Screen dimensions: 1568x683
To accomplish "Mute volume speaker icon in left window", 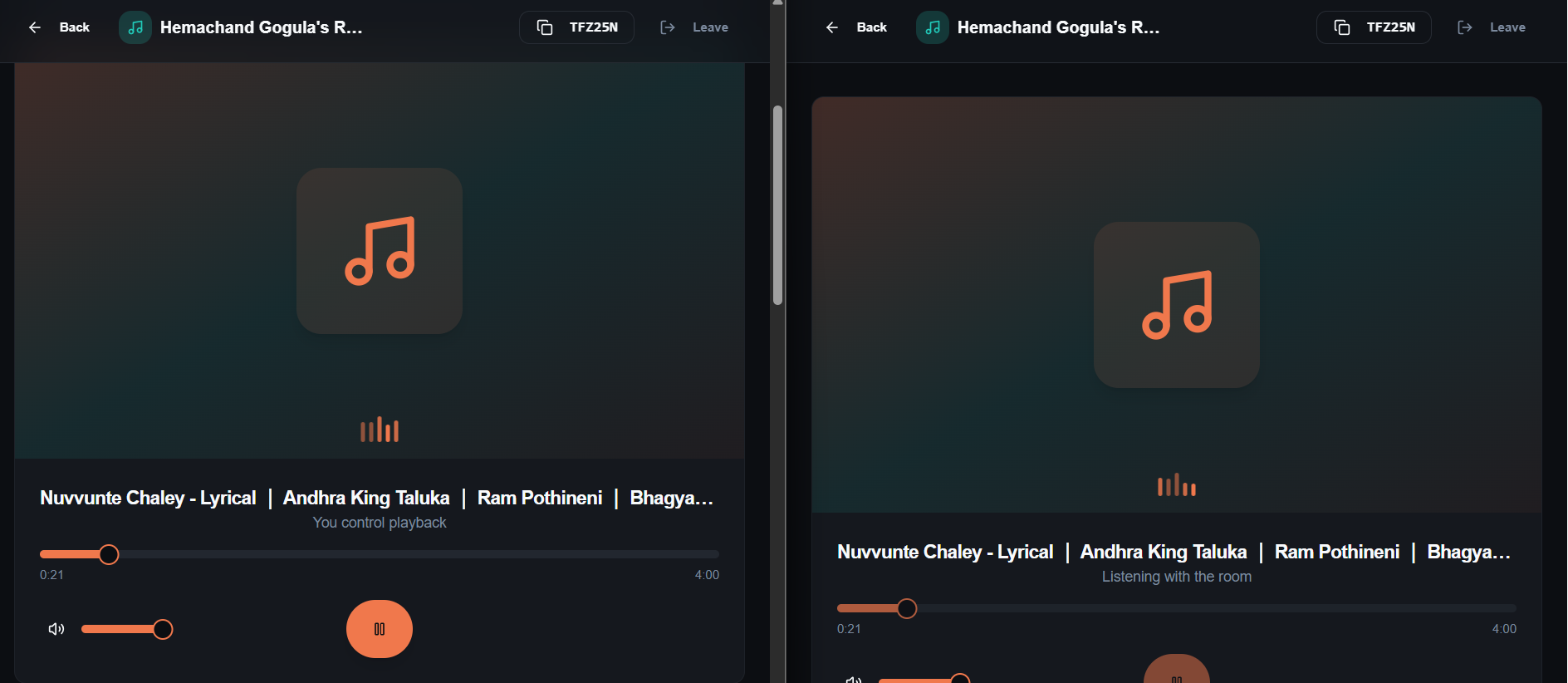I will coord(56,629).
